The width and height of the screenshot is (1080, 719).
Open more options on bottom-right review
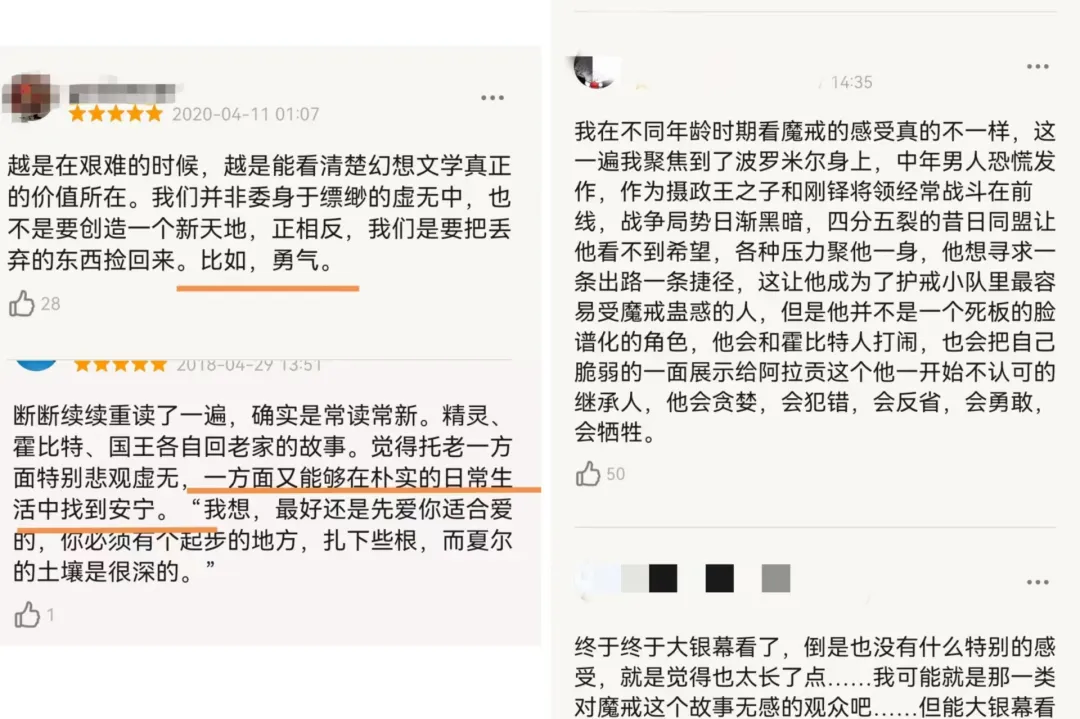click(1037, 583)
